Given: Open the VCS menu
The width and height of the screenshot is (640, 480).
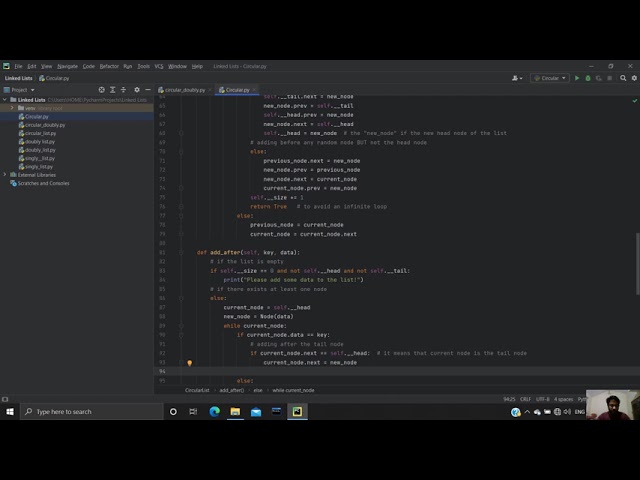Looking at the screenshot, I should pos(159,66).
